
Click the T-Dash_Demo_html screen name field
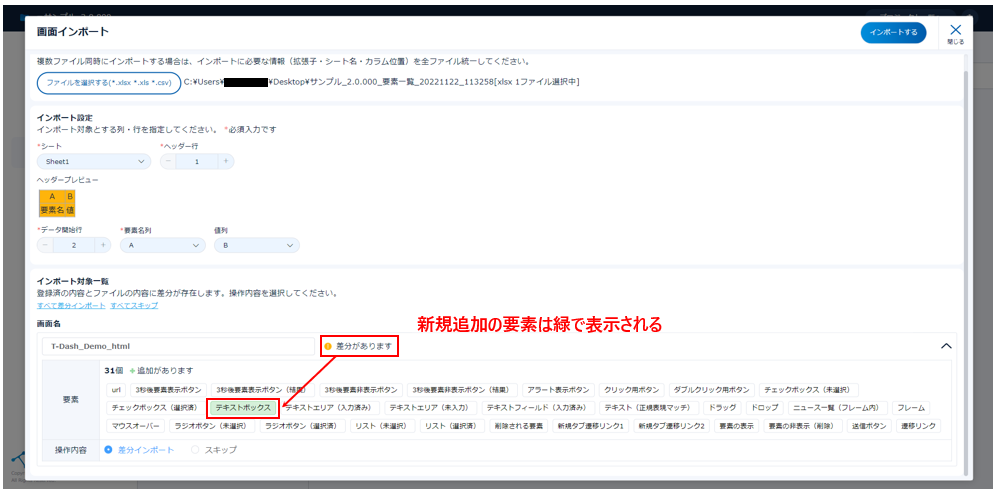178,346
